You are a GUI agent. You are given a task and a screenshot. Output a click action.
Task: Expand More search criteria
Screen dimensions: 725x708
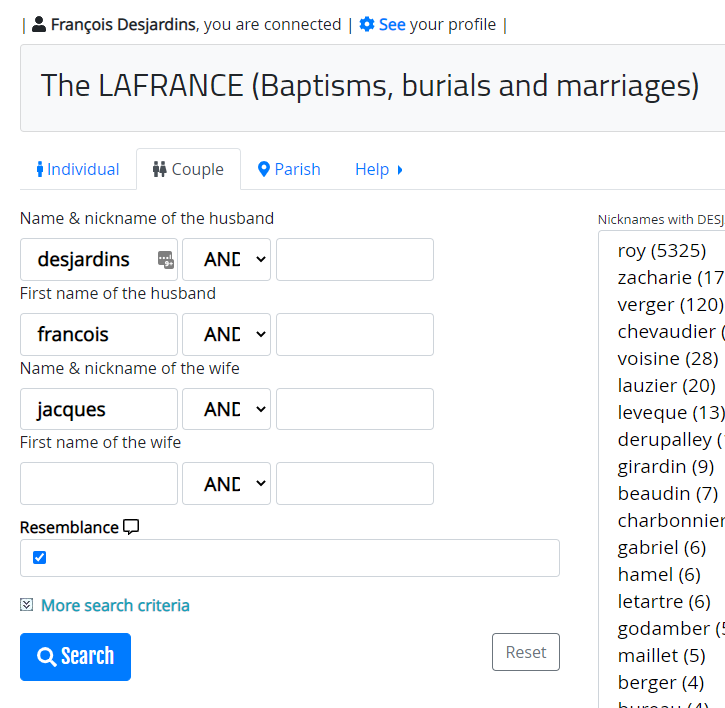115,605
